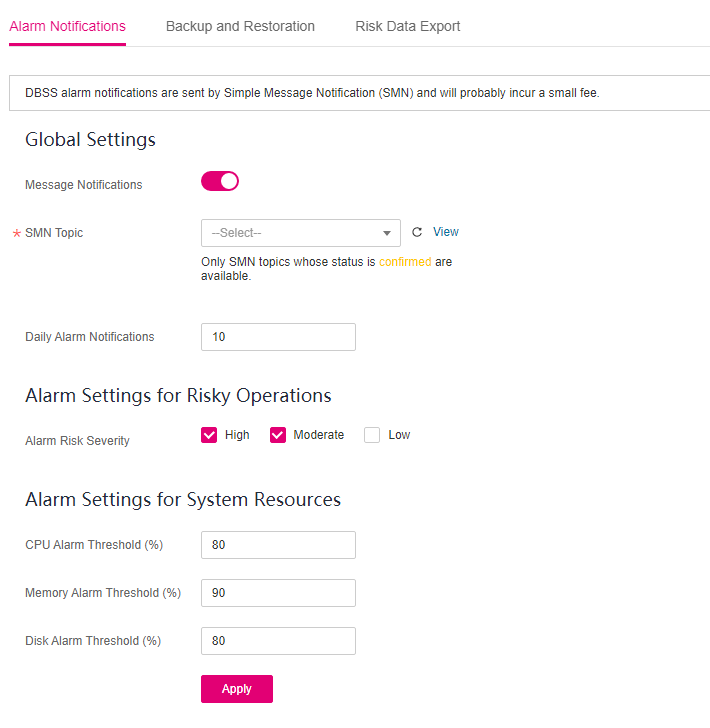
Task: Enable the Low severity checkbox
Action: tap(372, 435)
